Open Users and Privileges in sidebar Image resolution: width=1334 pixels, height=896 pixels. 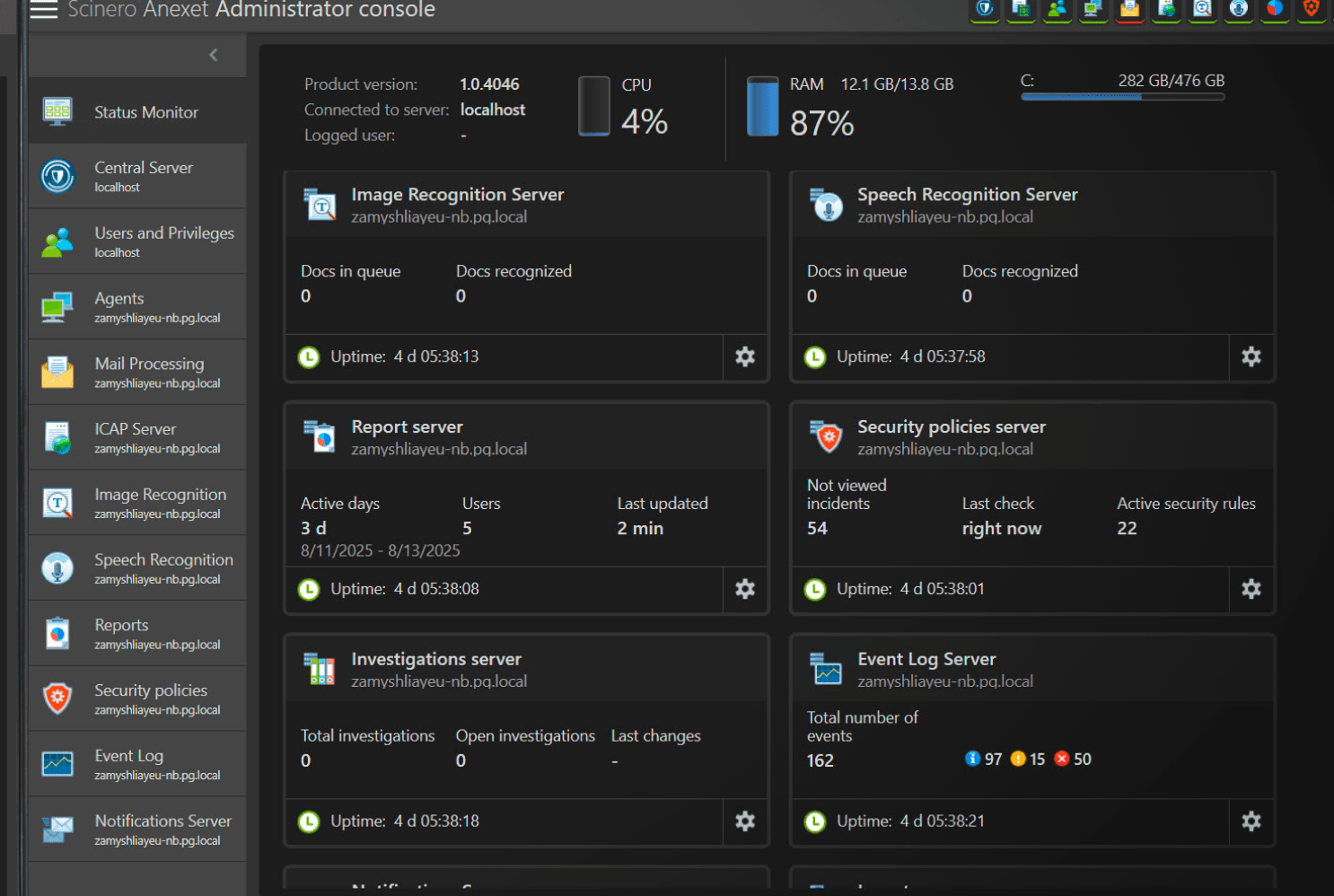137,242
